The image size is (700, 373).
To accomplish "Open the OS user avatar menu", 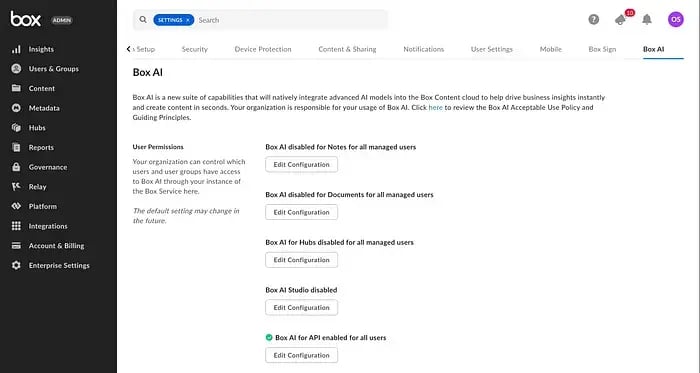I will (x=675, y=19).
